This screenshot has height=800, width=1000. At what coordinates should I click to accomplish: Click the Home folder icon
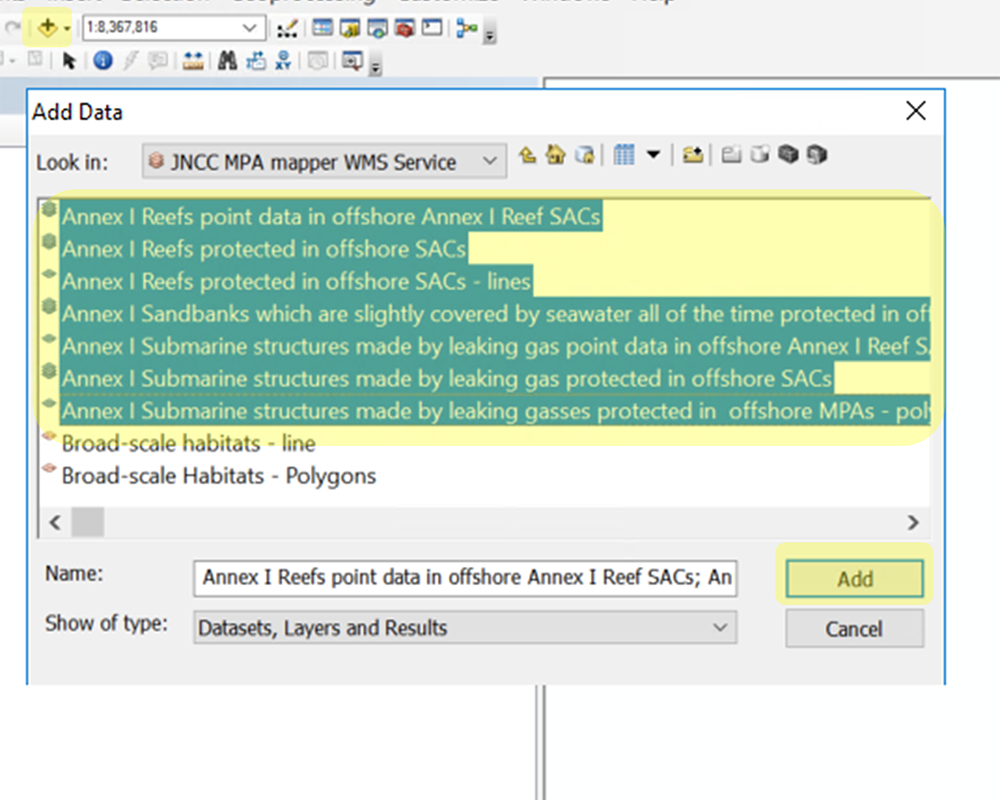(x=554, y=154)
